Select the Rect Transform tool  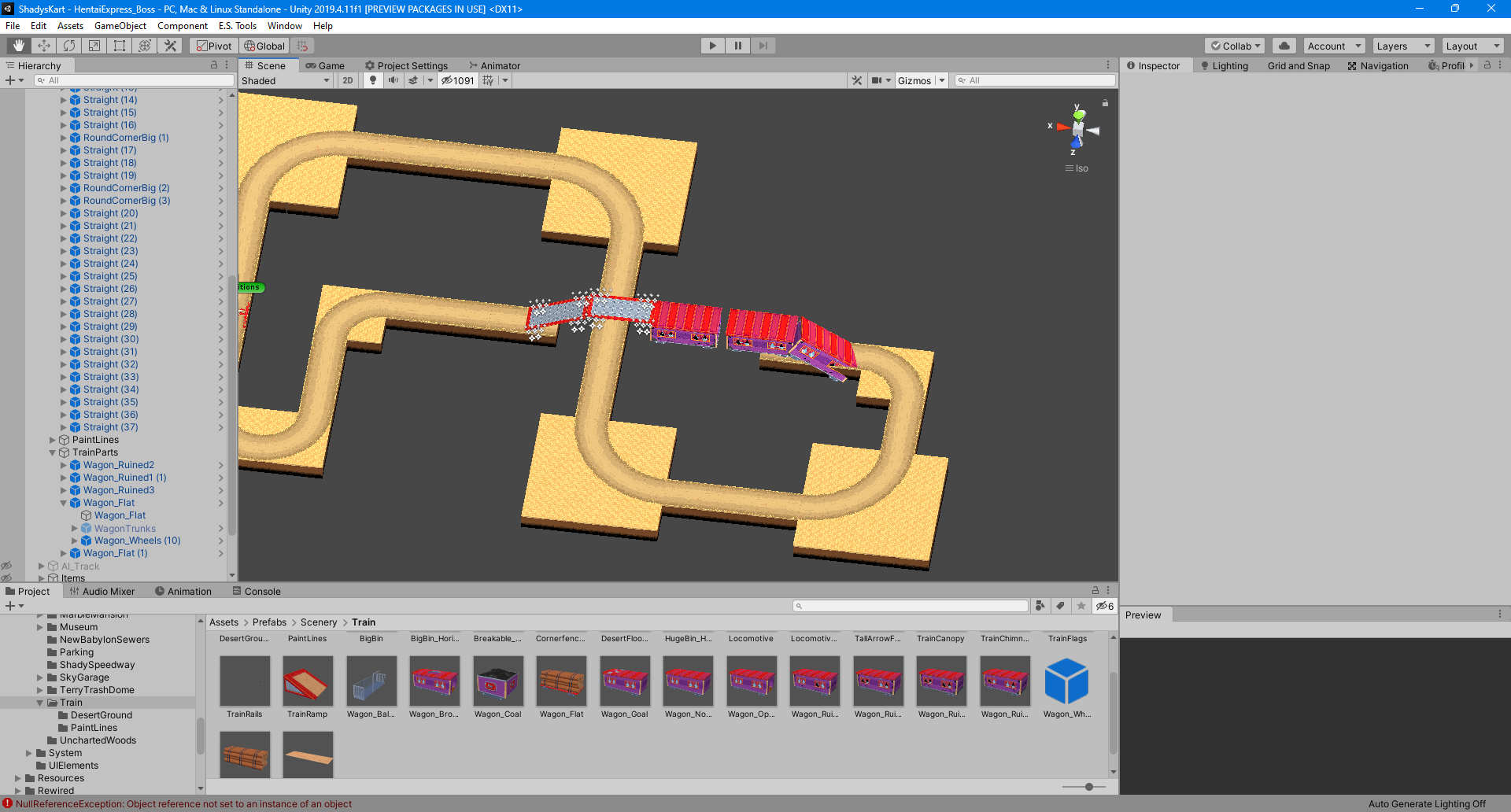(120, 46)
